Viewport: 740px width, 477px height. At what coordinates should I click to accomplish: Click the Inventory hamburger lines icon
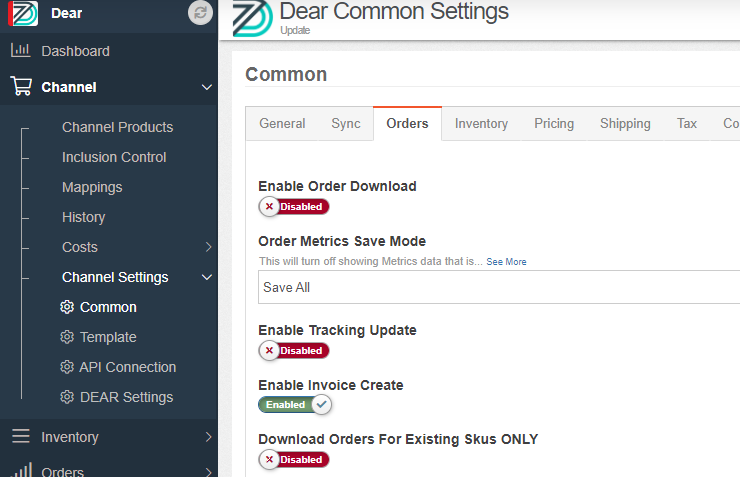[21, 436]
